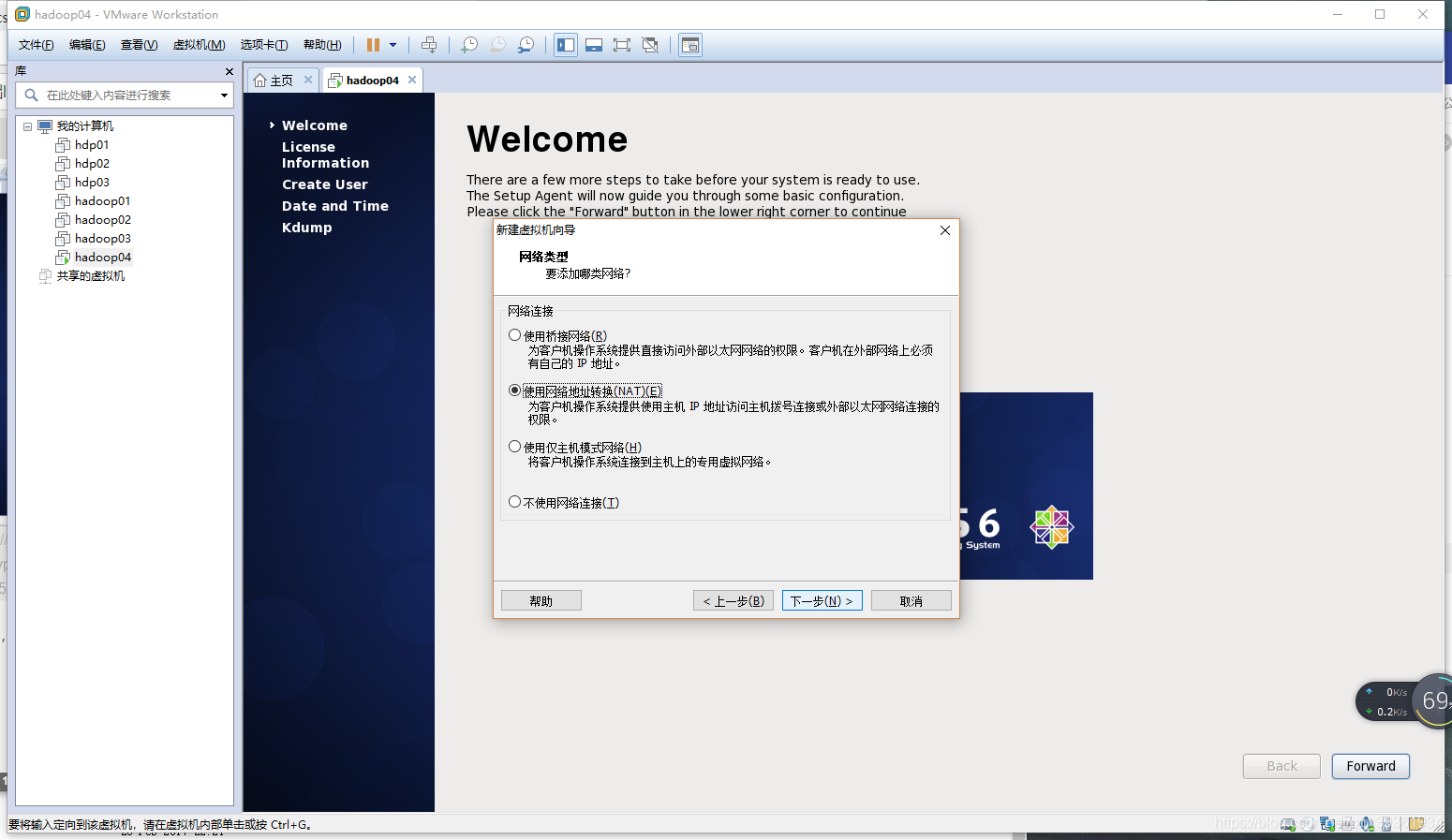Click the sound card status bar icon
1452x840 pixels.
pos(1367,824)
